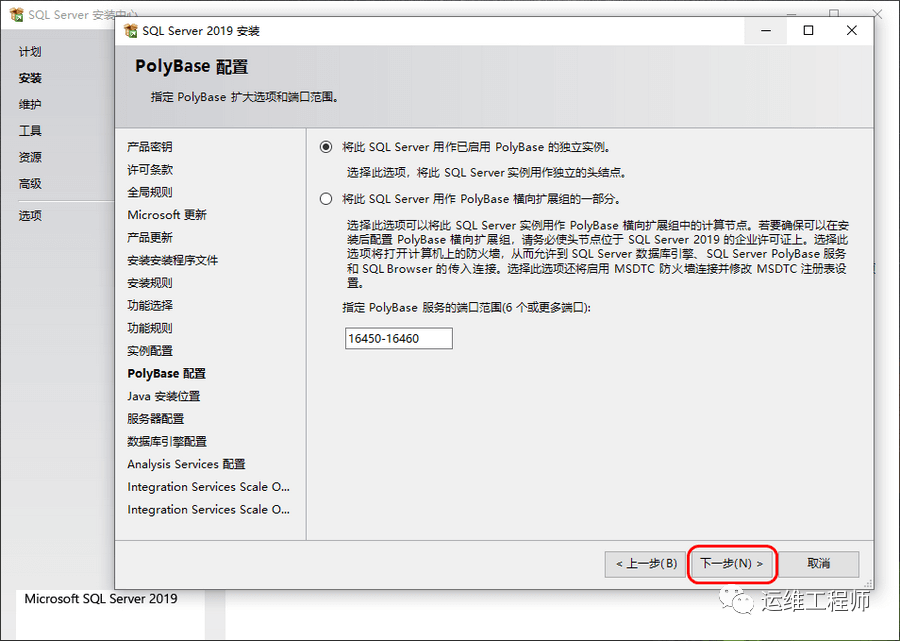Image resolution: width=900 pixels, height=641 pixels.
Task: Select the Microsoft 更新 step
Action: 167,215
